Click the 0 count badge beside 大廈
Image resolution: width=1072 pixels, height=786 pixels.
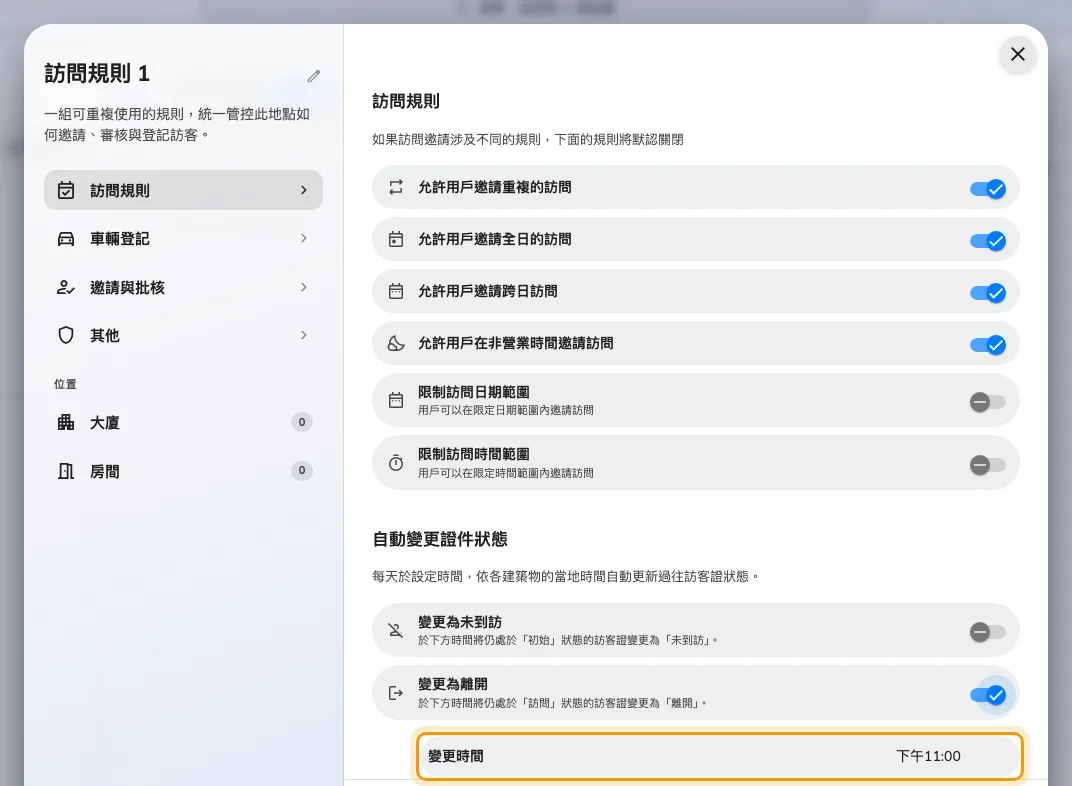pos(302,422)
